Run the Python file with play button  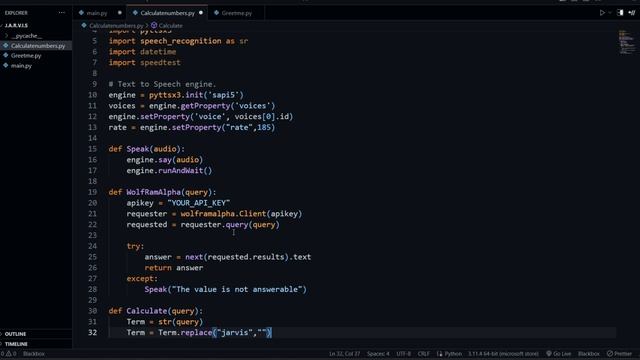[602, 13]
